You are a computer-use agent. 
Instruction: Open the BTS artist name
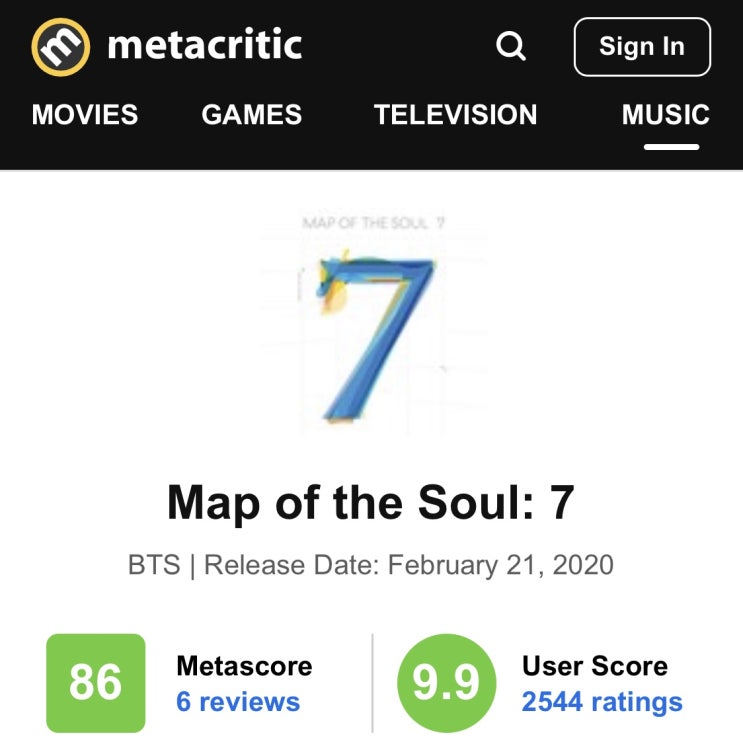click(154, 565)
